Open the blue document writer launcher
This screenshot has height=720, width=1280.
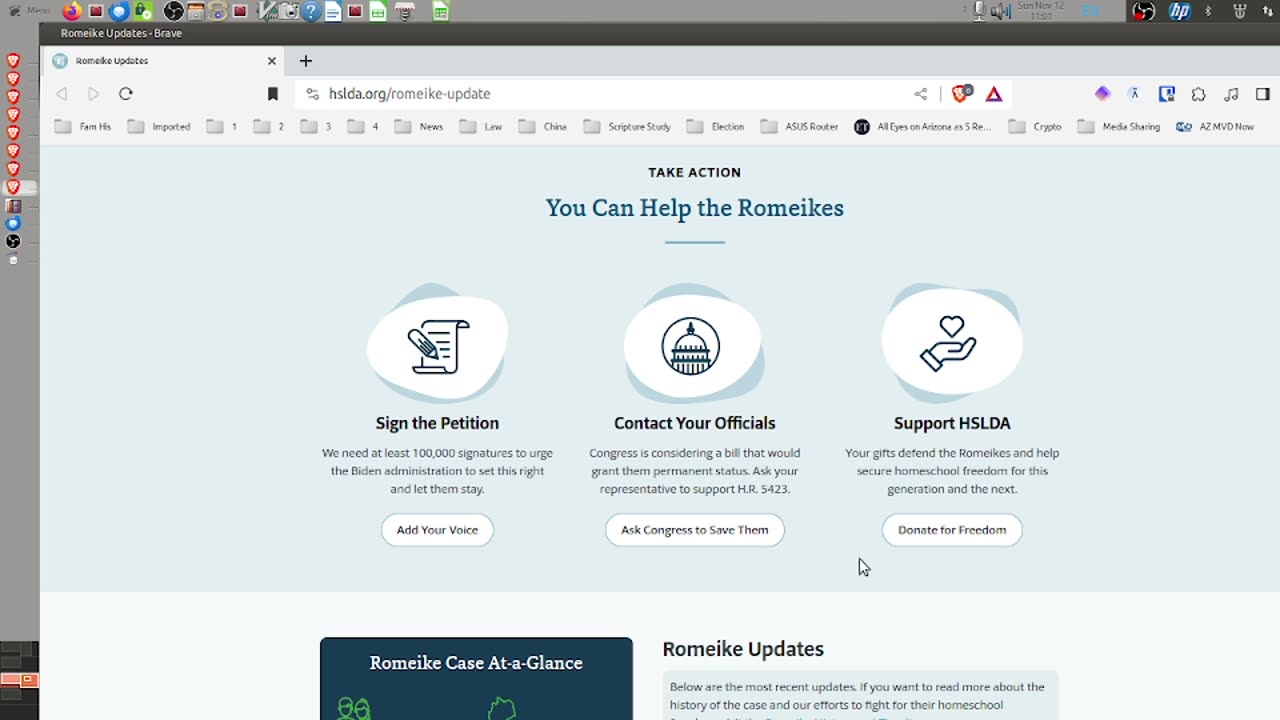pyautogui.click(x=333, y=11)
